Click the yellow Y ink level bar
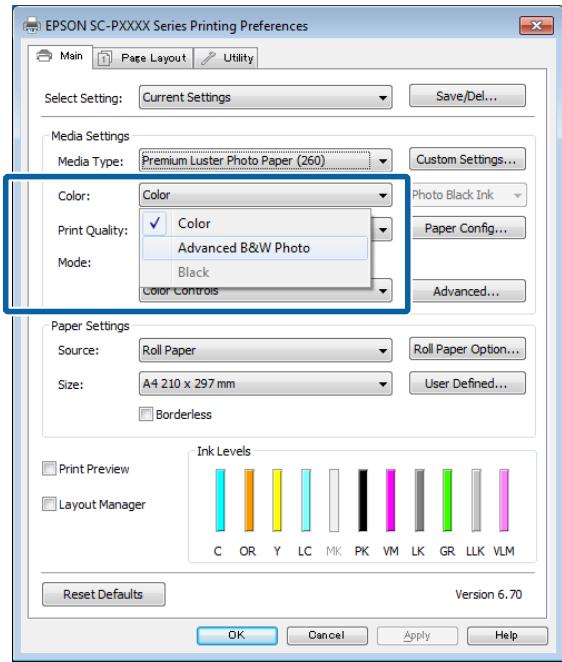The width and height of the screenshot is (562, 662). tap(277, 500)
